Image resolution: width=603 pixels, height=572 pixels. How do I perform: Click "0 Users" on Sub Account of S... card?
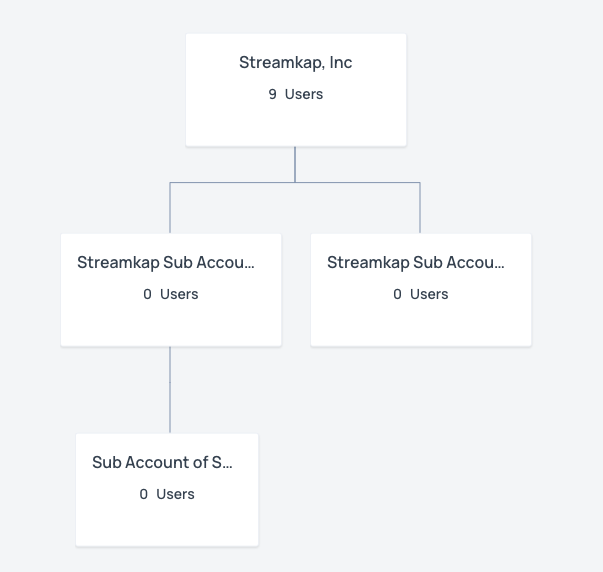tap(167, 494)
